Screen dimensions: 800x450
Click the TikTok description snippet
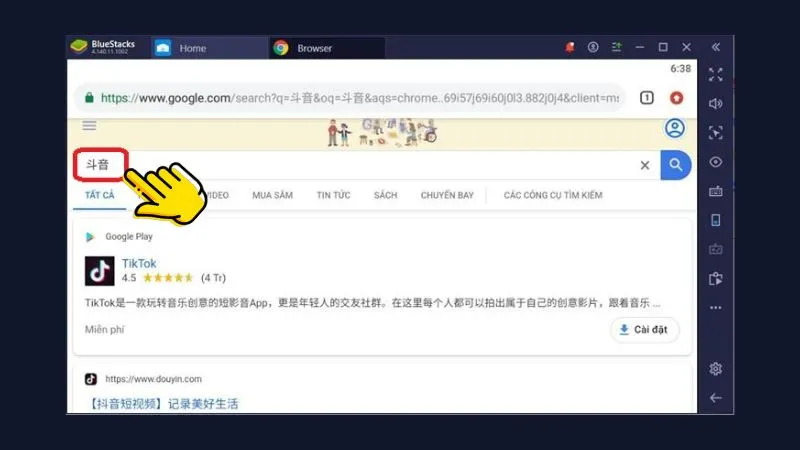(372, 303)
